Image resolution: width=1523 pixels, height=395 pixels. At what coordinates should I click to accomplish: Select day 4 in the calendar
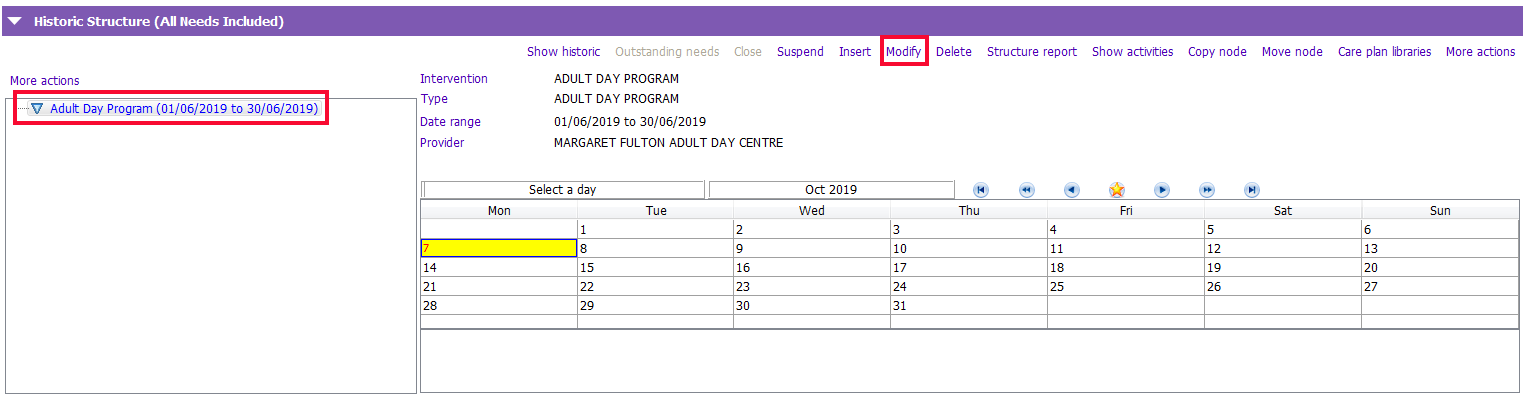coord(1126,230)
